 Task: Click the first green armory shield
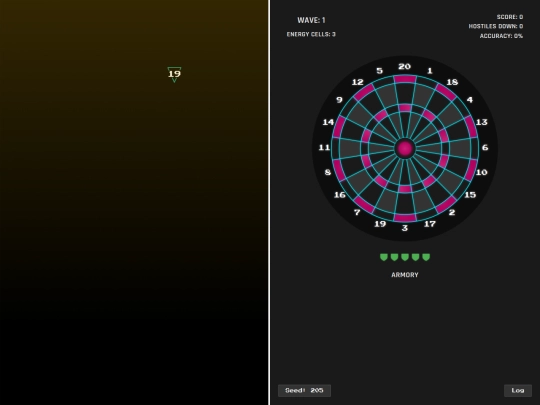click(384, 257)
